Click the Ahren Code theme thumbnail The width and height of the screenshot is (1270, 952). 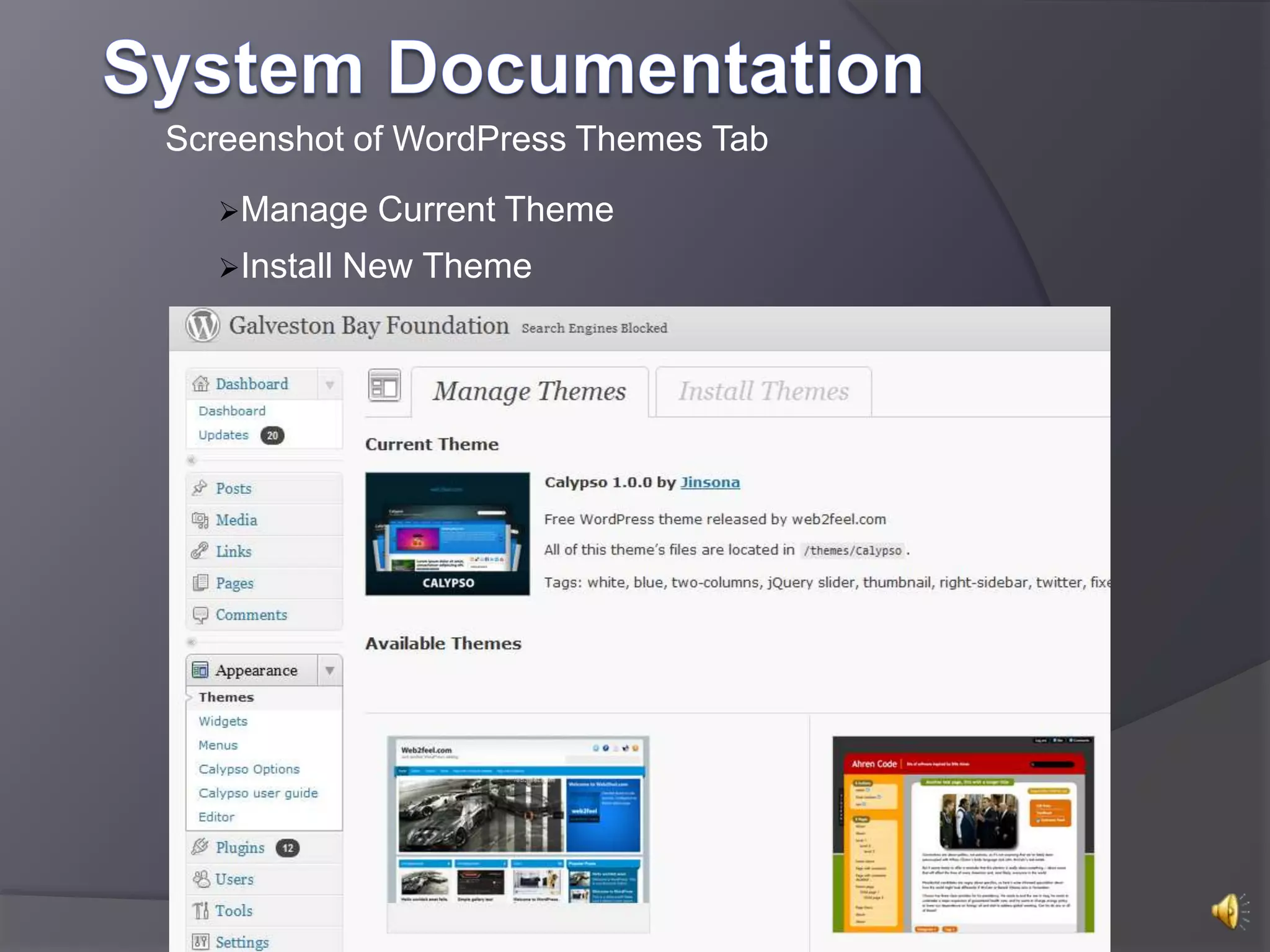coord(963,834)
